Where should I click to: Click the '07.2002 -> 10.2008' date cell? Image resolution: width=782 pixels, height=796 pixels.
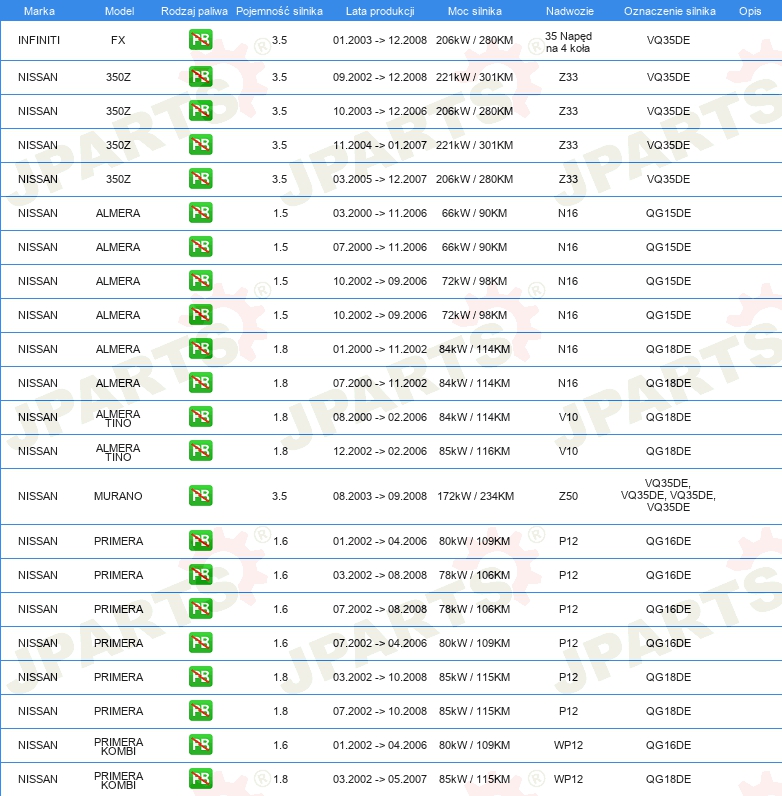[380, 711]
